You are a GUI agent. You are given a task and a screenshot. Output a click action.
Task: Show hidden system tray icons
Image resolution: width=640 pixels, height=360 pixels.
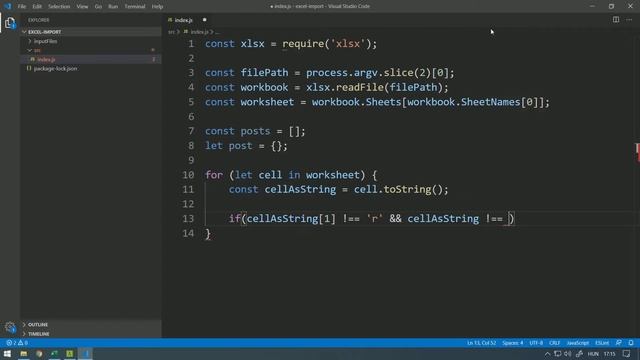click(x=547, y=354)
